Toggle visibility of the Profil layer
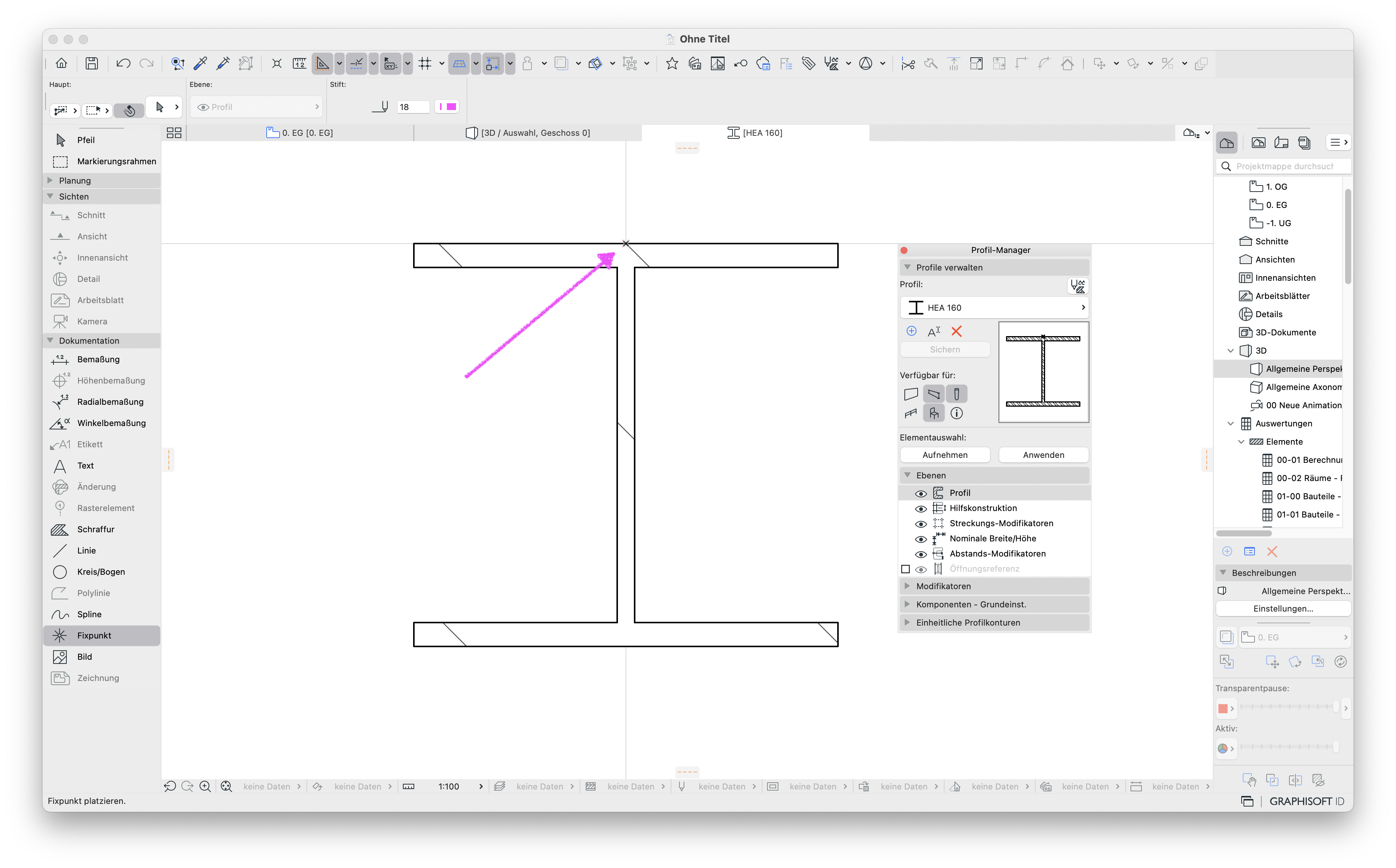This screenshot has width=1396, height=868. (920, 493)
